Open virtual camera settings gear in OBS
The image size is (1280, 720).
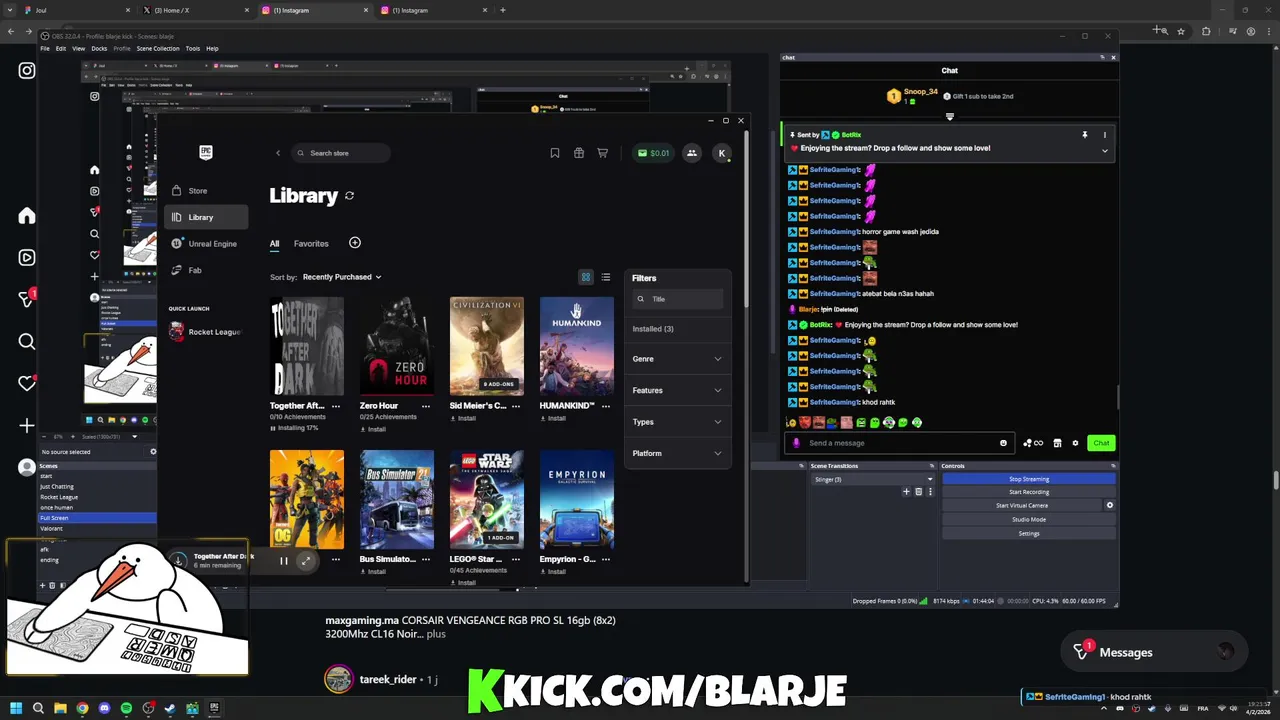click(x=1109, y=506)
